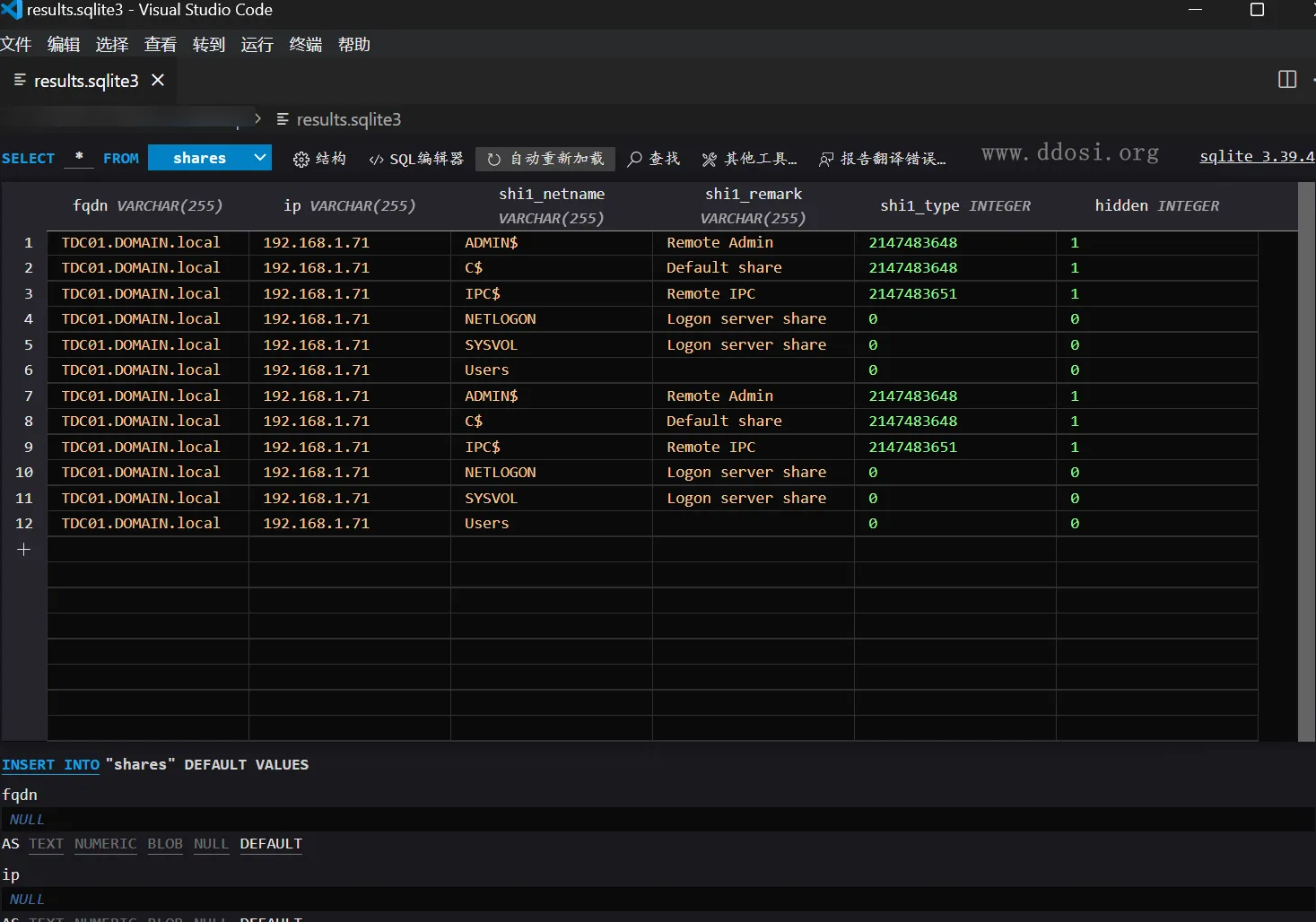Click Users cell in row 6
Screen dimensions: 1316x922
tap(552, 370)
